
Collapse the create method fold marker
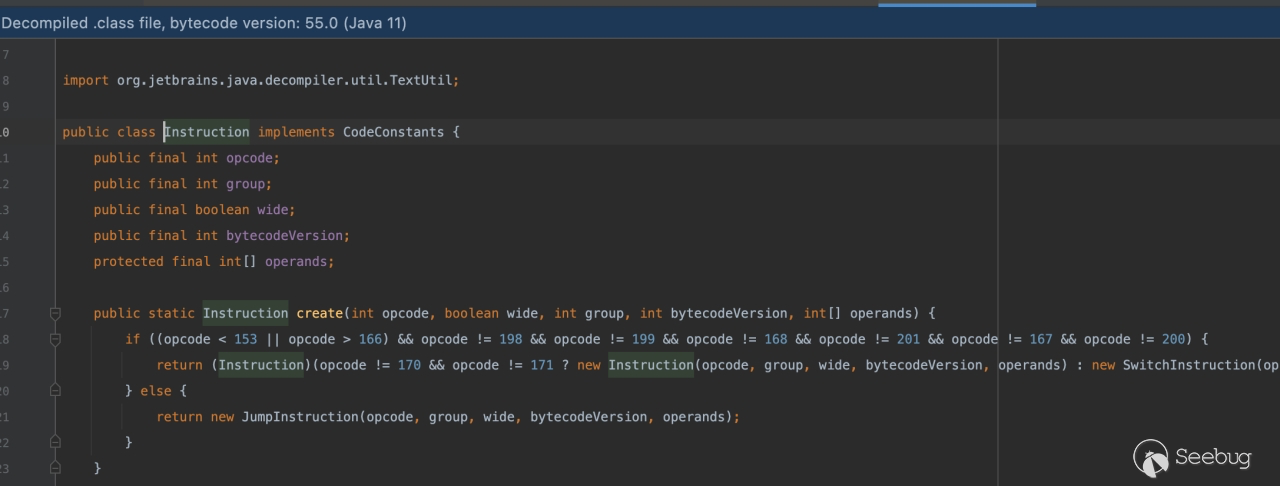point(55,314)
